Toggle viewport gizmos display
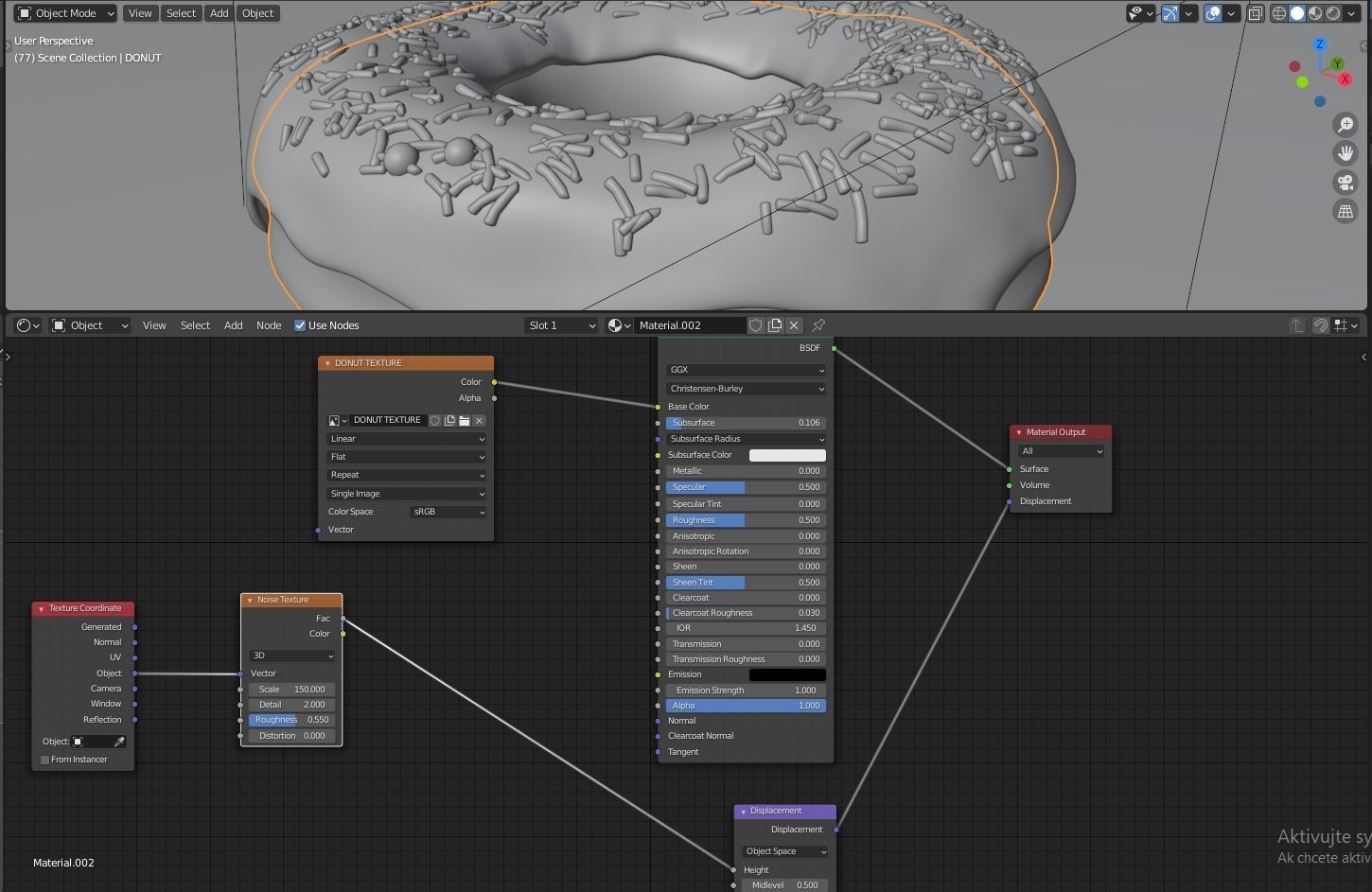The height and width of the screenshot is (892, 1372). (x=1170, y=13)
